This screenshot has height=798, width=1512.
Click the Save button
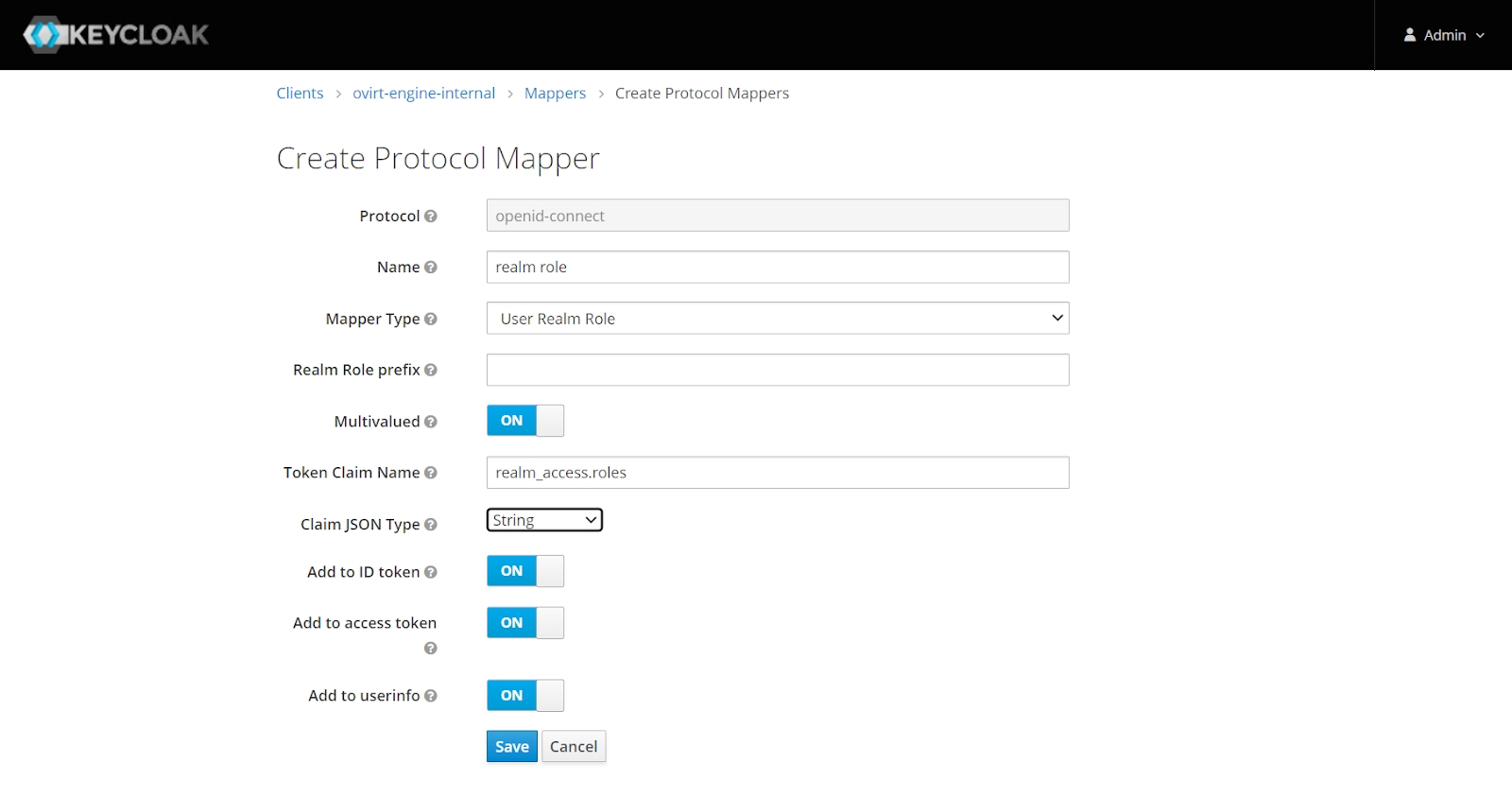512,747
